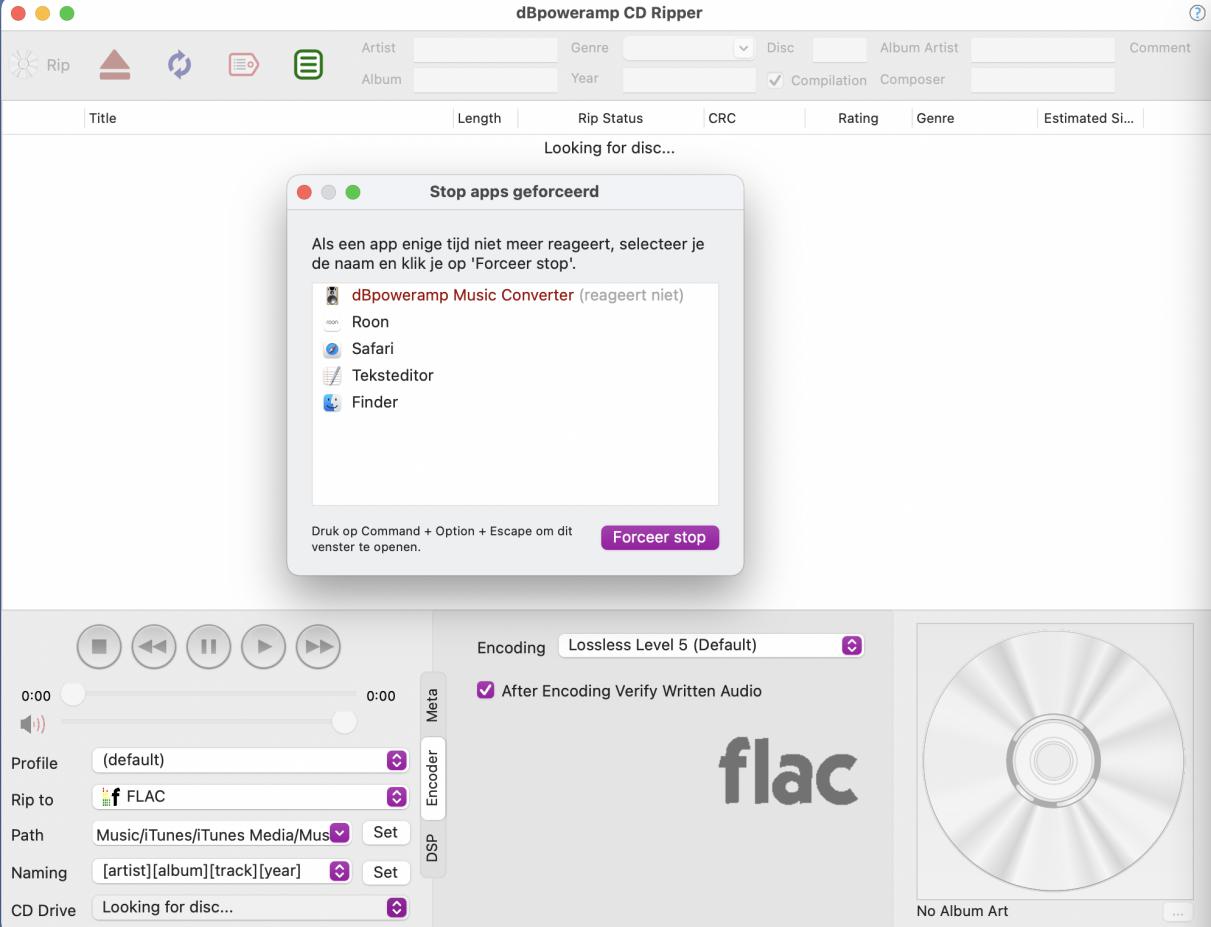Toggle the Compilation checkbox
Viewport: 1211px width, 927px height.
click(x=775, y=81)
